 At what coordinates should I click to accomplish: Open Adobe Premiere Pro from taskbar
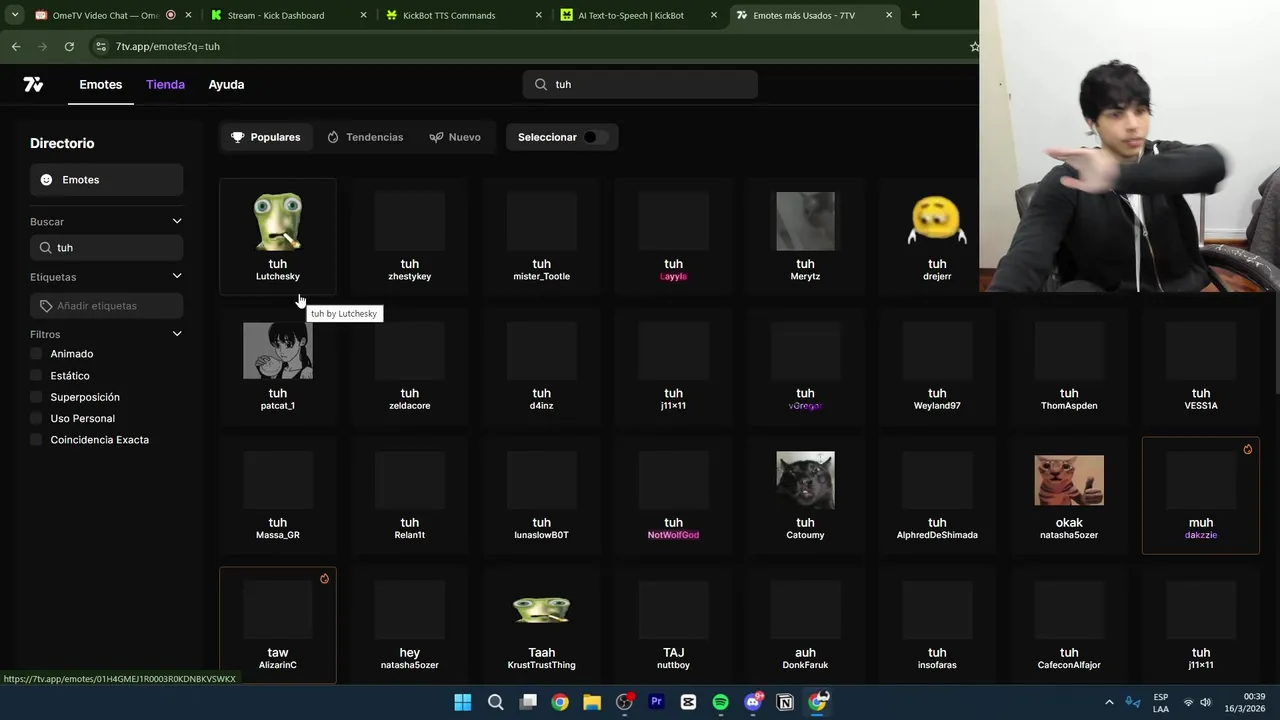656,702
